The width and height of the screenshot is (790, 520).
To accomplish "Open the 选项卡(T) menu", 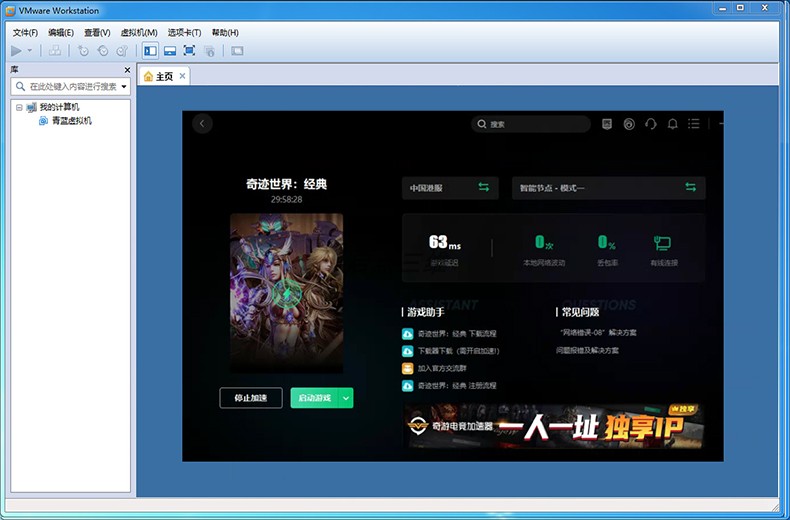I will (x=184, y=32).
